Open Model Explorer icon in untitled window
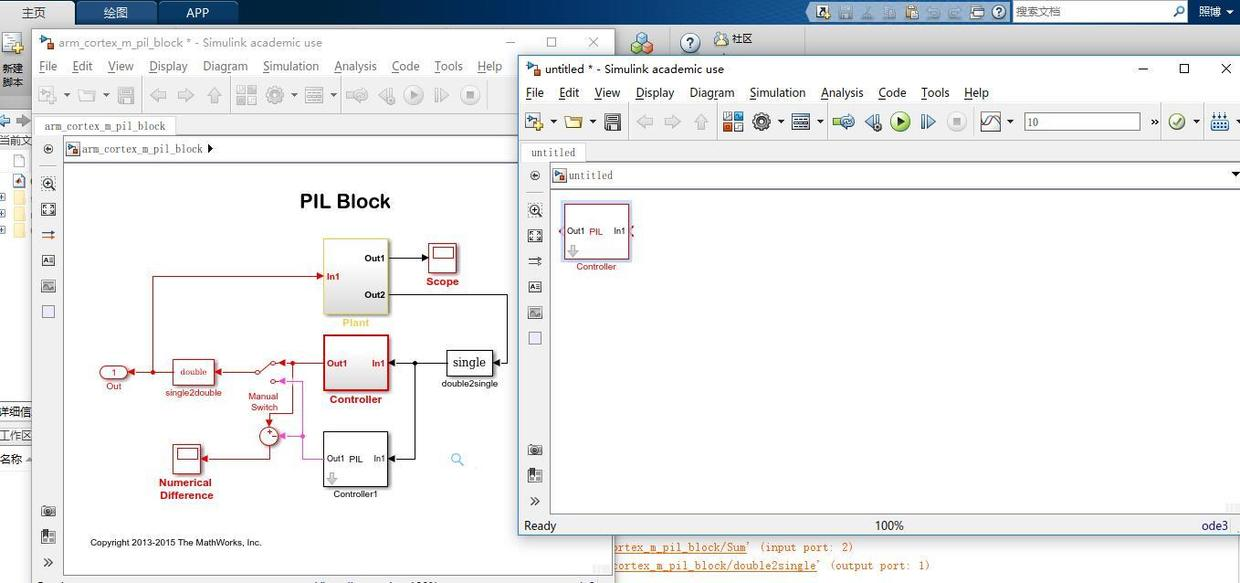This screenshot has height=583, width=1240. 800,122
